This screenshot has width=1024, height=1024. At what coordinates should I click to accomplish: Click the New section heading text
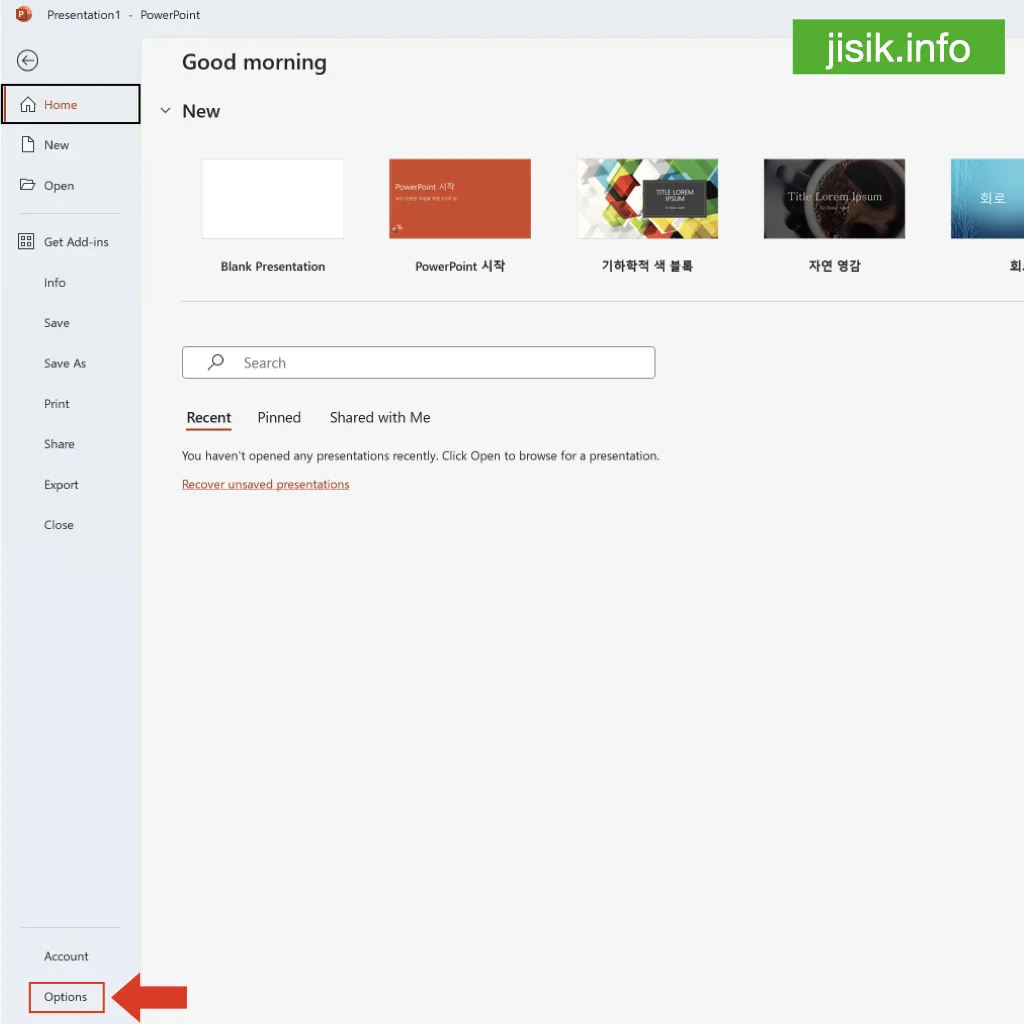[x=201, y=111]
